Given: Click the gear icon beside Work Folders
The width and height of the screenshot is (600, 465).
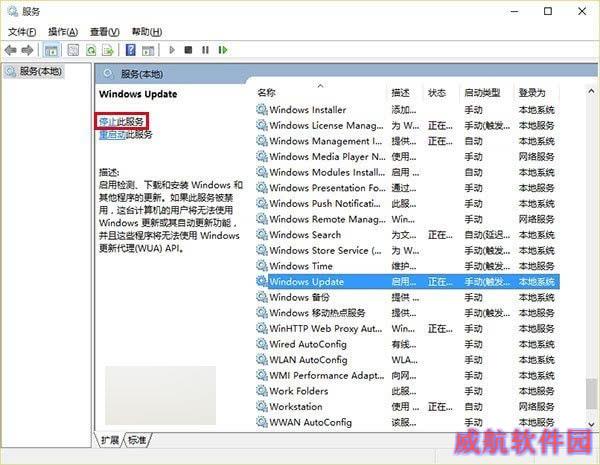Looking at the screenshot, I should tap(262, 391).
